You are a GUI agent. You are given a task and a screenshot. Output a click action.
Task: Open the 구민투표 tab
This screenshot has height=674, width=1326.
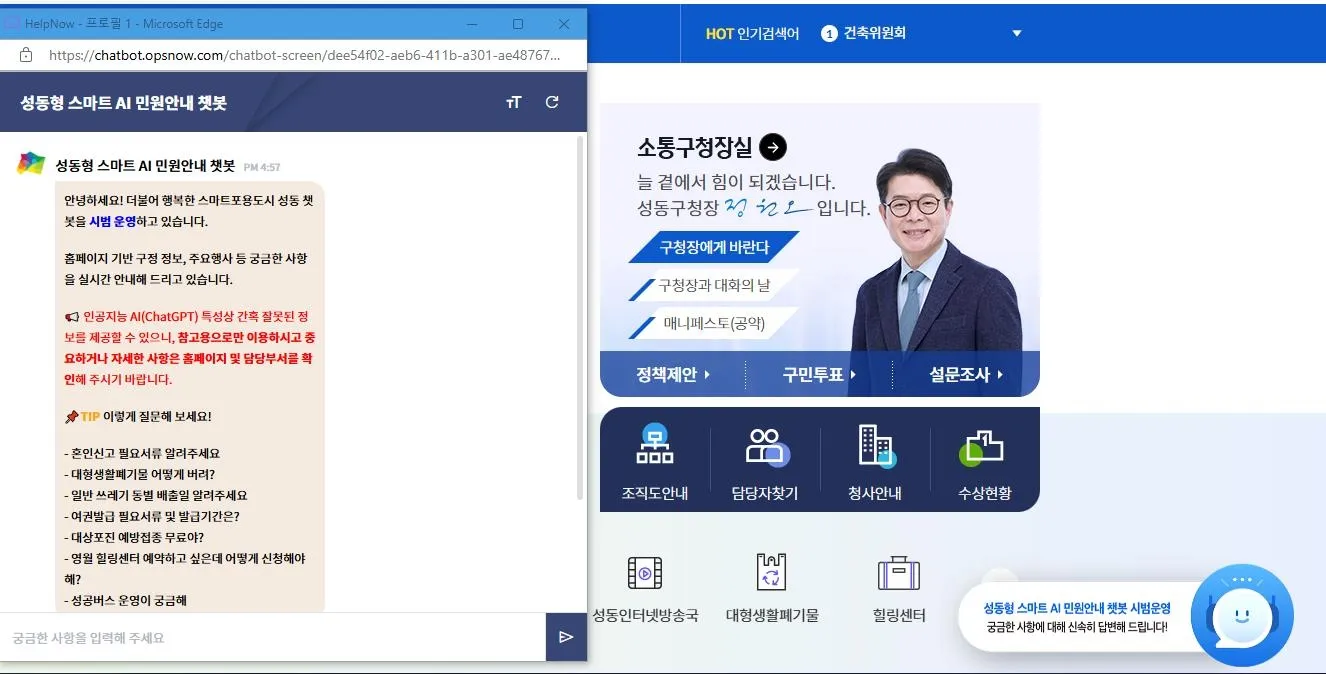(819, 375)
